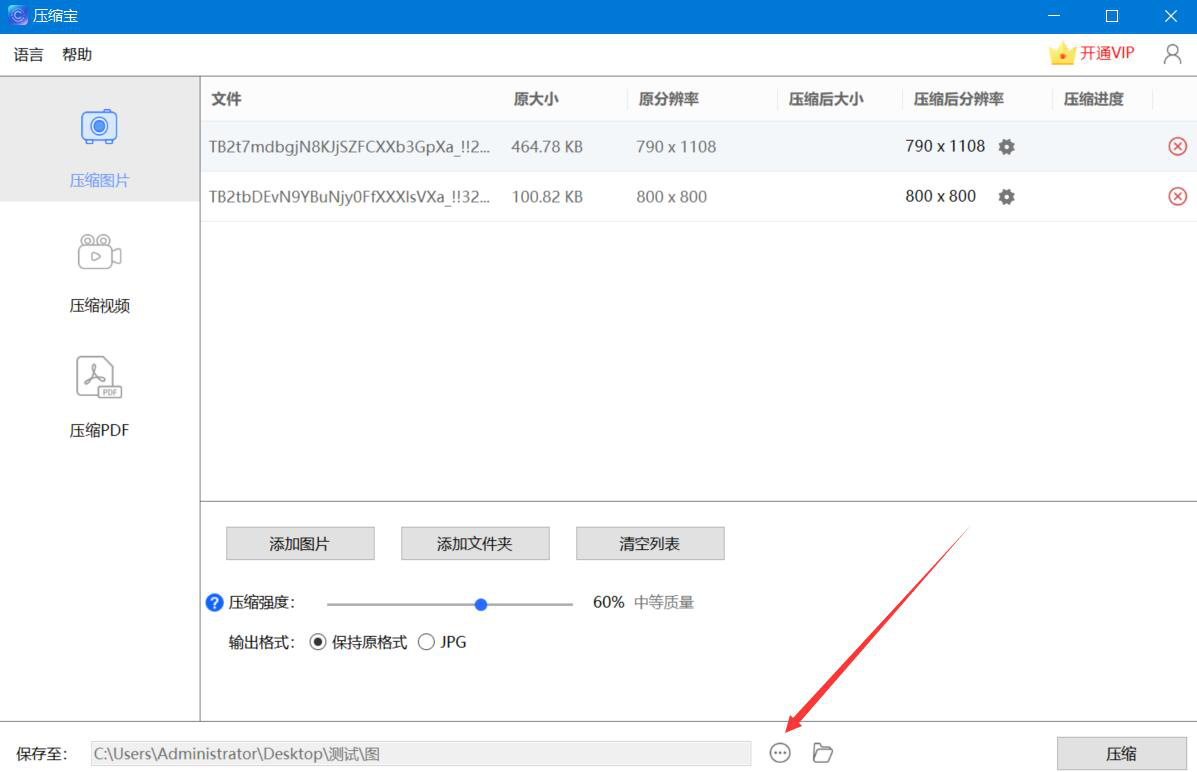The image size is (1197, 772).
Task: Select the 保持原格式 radio option
Action: pyautogui.click(x=318, y=642)
